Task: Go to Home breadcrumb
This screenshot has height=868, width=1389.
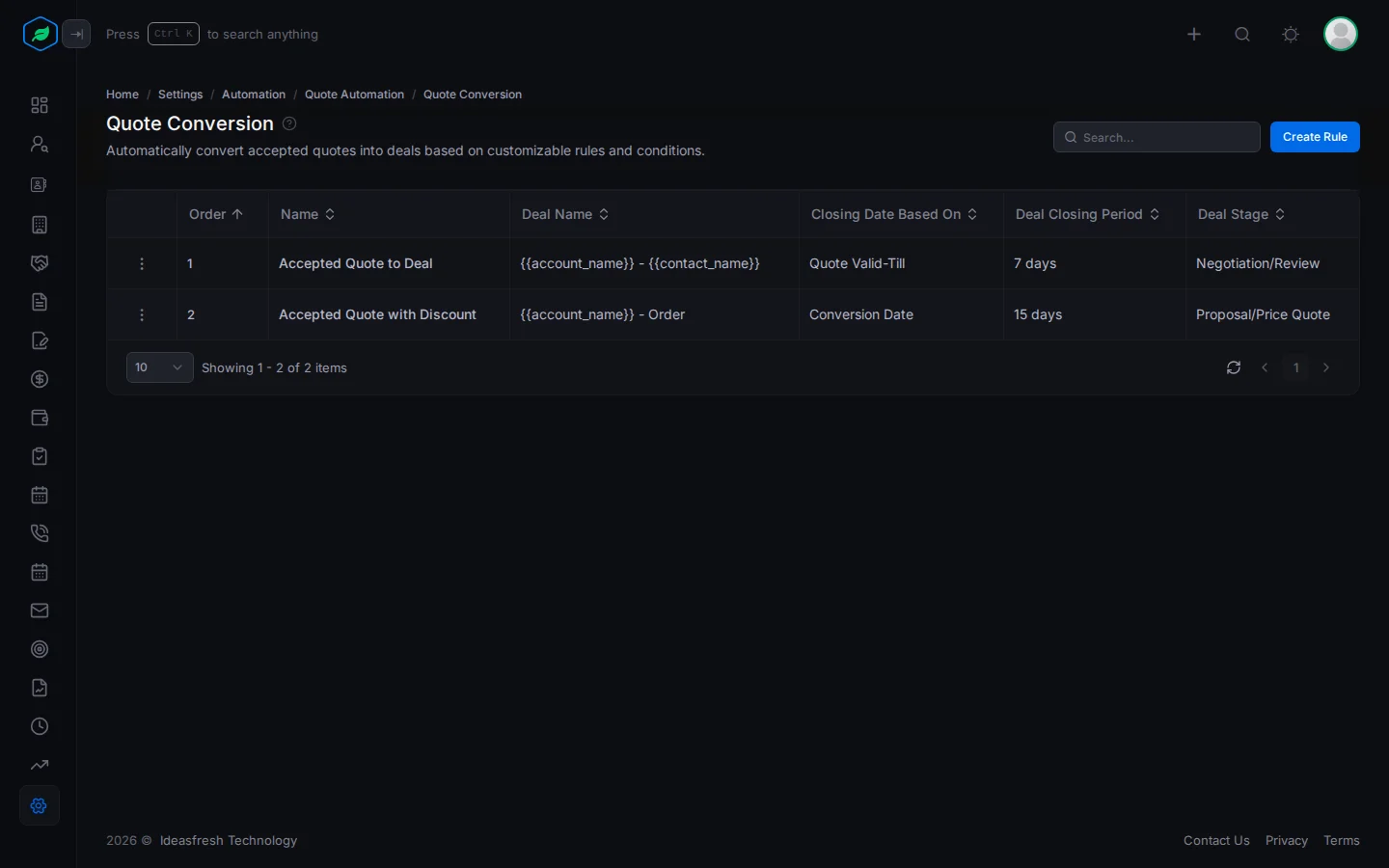Action: (x=123, y=95)
